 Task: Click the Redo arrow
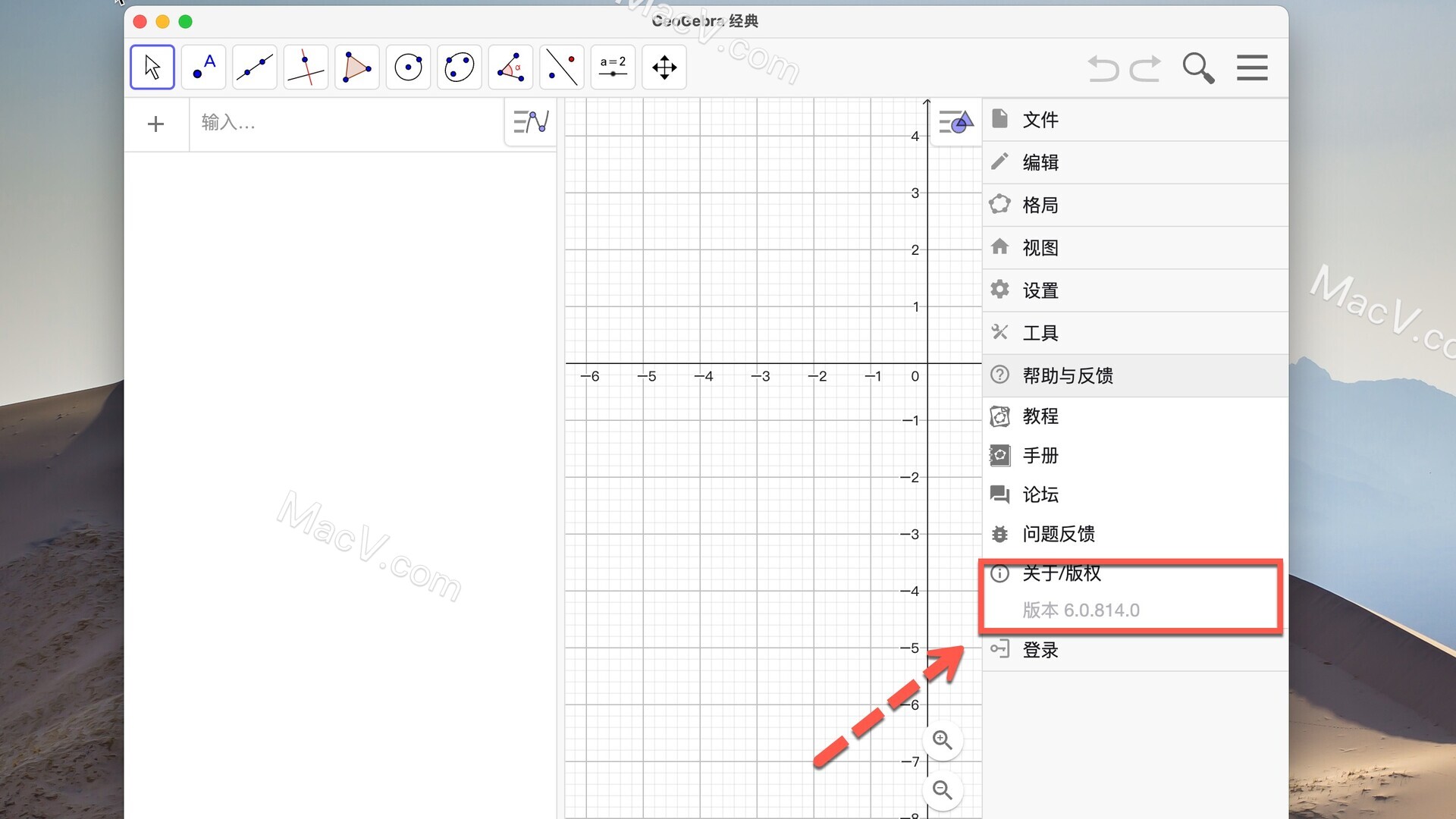pos(1145,68)
